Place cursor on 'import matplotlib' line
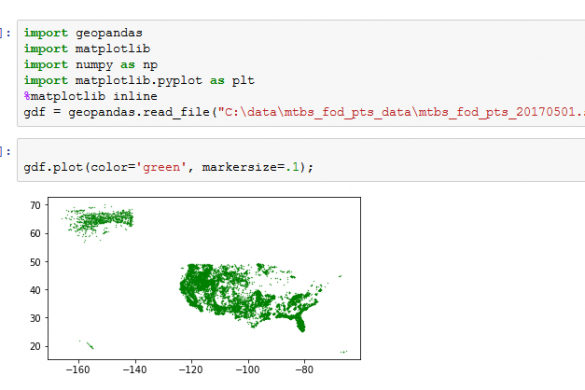 tap(87, 49)
